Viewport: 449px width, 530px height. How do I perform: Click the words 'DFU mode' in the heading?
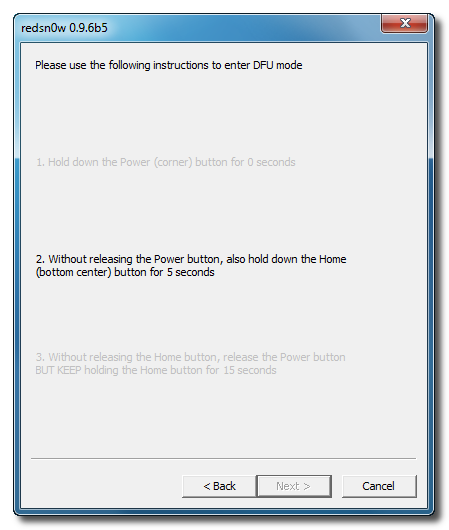pos(278,65)
